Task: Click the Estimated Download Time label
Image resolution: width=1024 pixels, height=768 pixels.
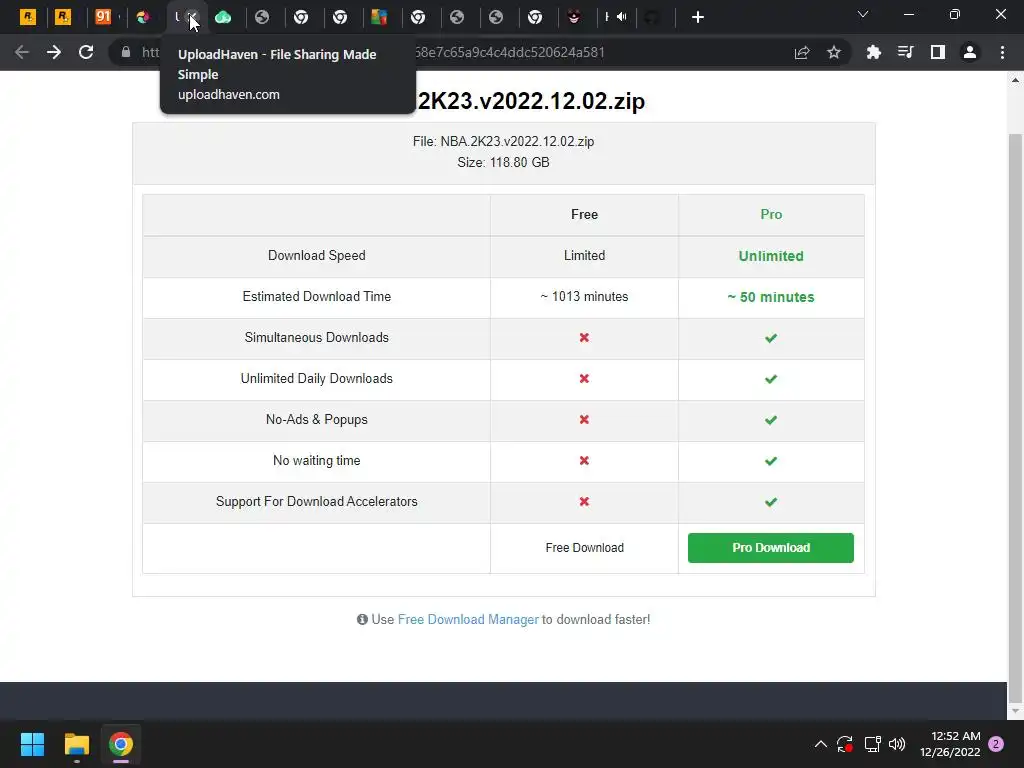Action: 317,296
